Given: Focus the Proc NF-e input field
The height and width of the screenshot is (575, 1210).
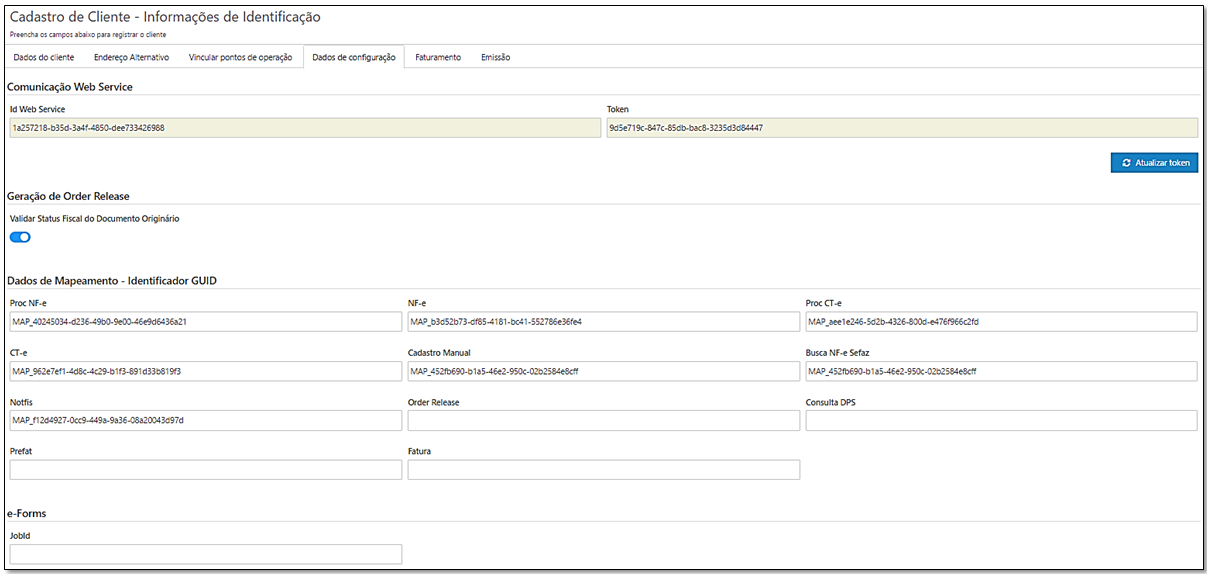Looking at the screenshot, I should tap(205, 322).
